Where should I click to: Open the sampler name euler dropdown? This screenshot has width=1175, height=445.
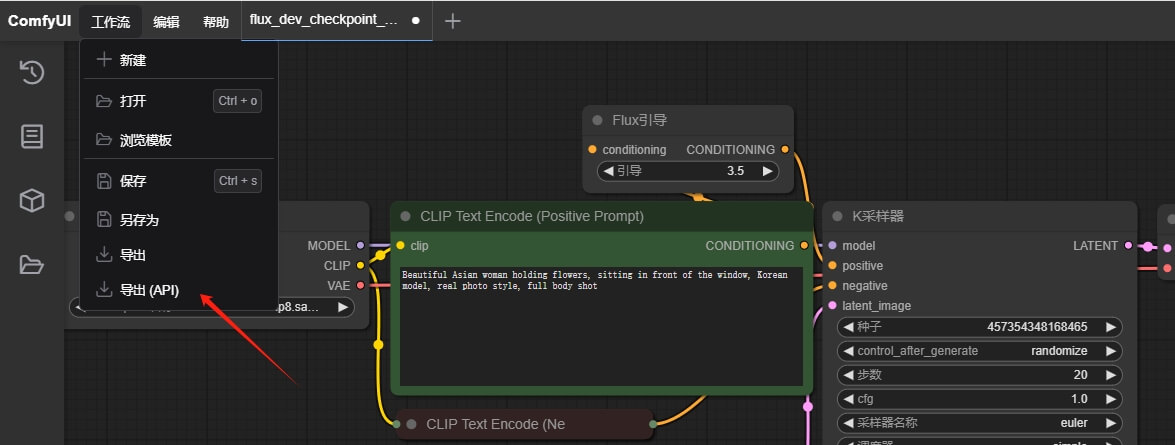[979, 423]
